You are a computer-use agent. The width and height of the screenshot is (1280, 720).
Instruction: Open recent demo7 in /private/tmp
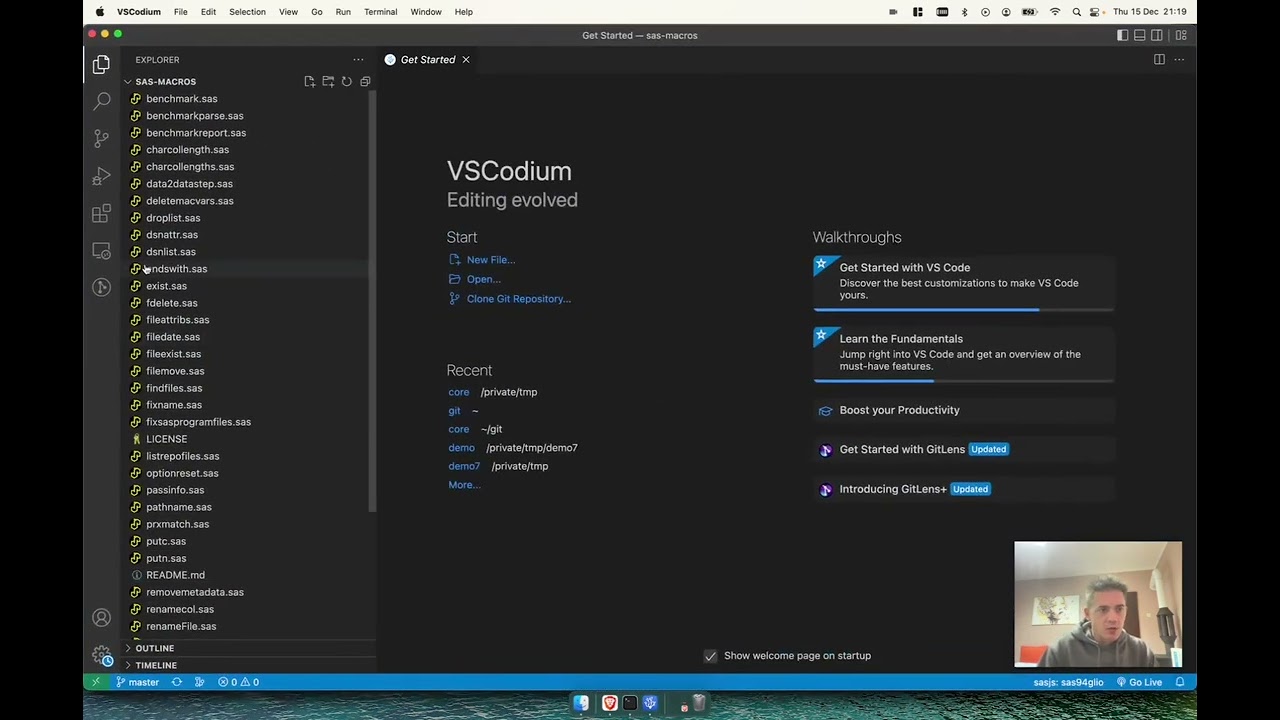(x=464, y=466)
